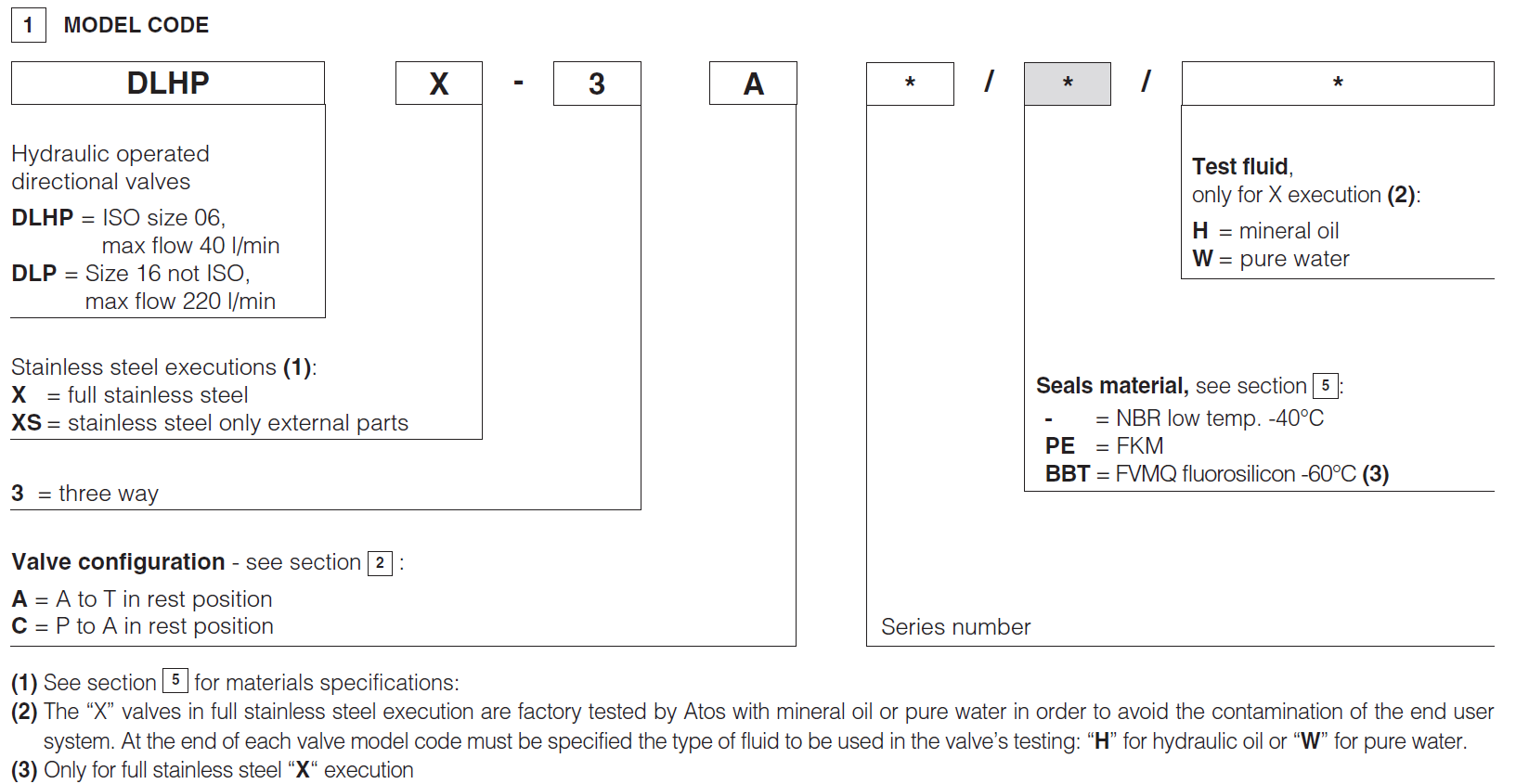
Task: Click the "Test fluid" bold label
Action: click(1240, 166)
